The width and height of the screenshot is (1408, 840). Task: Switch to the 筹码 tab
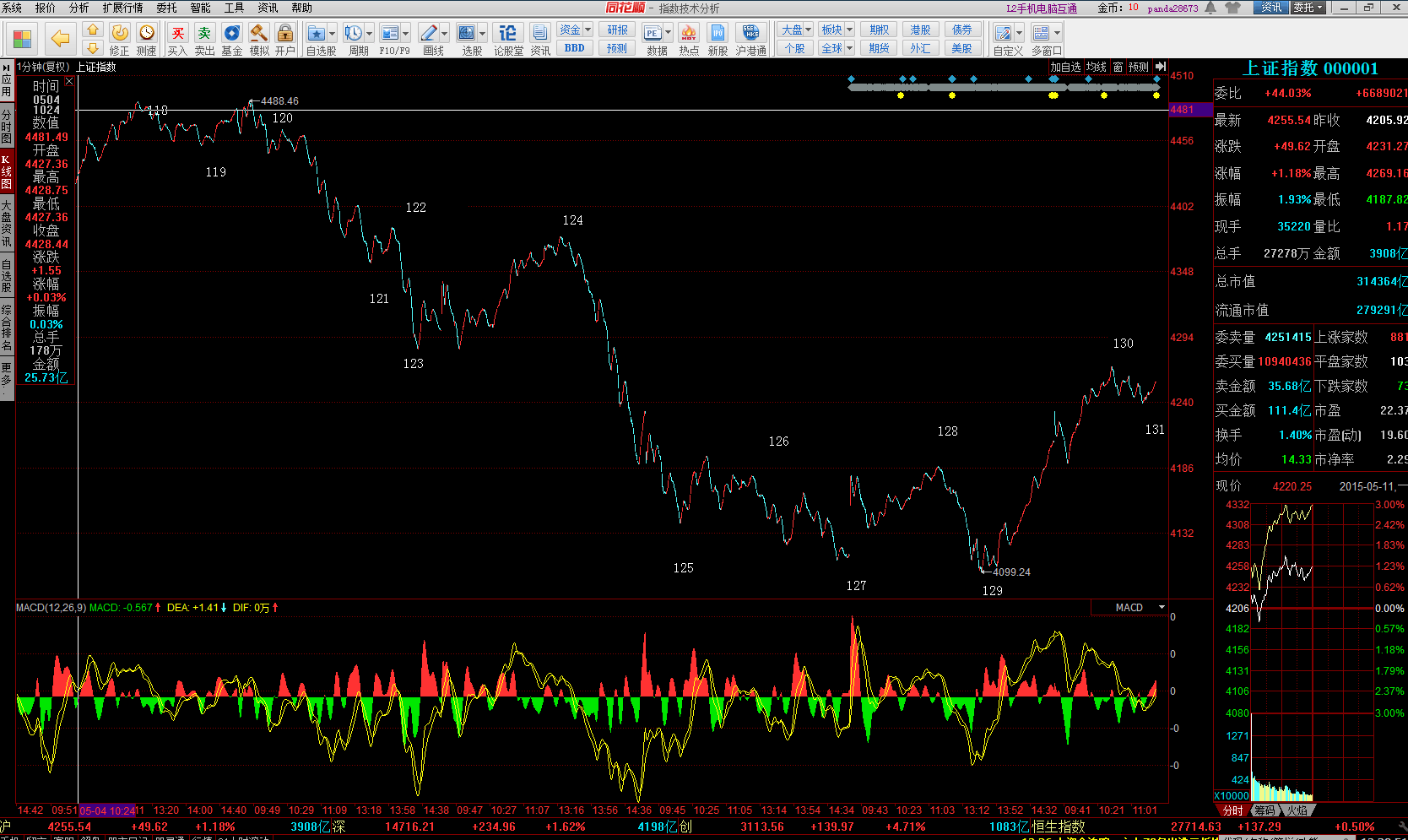coord(1264,810)
